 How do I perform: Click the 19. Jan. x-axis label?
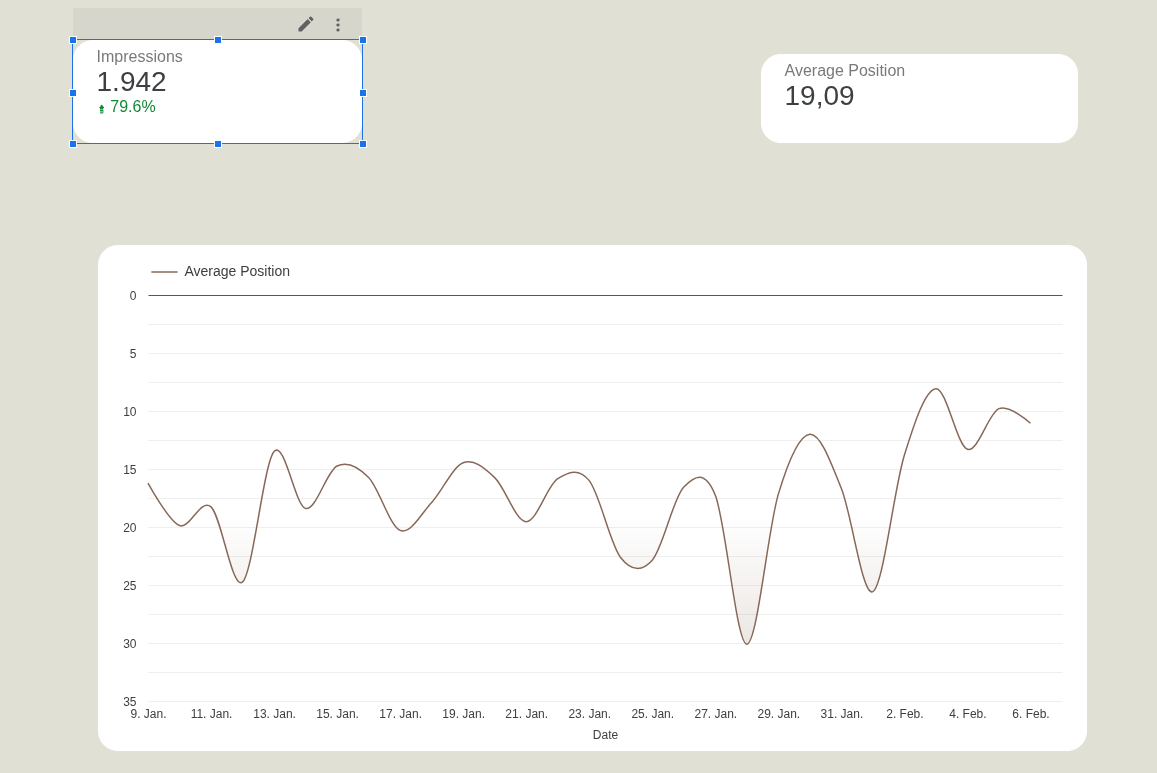tap(463, 714)
